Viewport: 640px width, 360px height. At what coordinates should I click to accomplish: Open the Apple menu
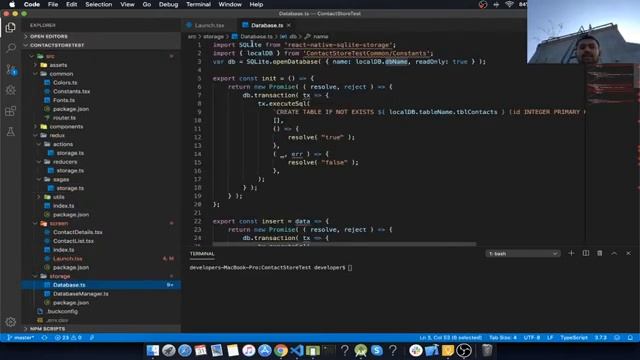point(12,4)
